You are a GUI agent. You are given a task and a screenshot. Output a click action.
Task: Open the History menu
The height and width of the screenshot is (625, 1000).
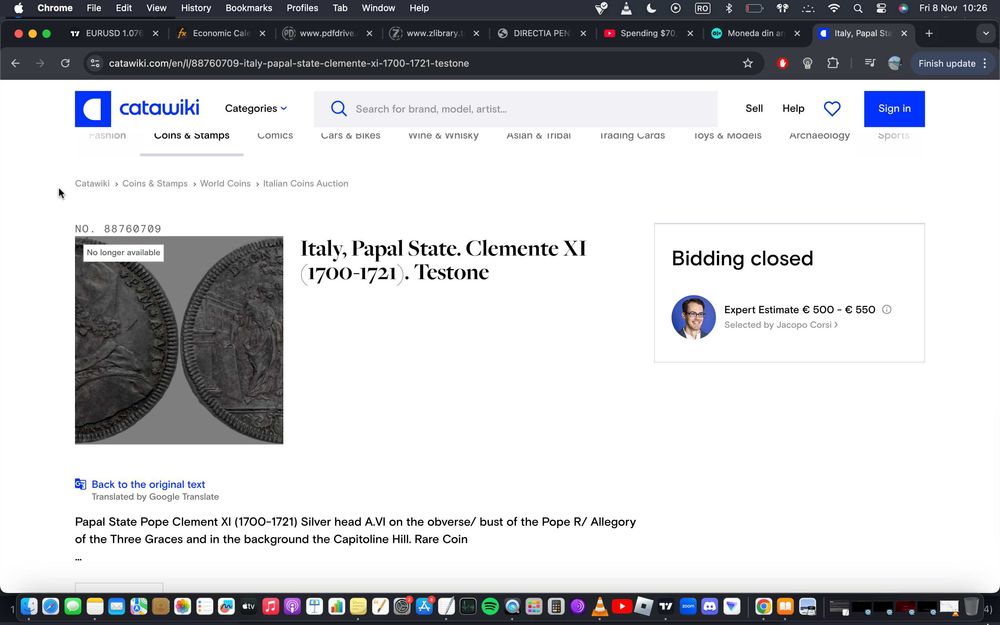point(196,8)
